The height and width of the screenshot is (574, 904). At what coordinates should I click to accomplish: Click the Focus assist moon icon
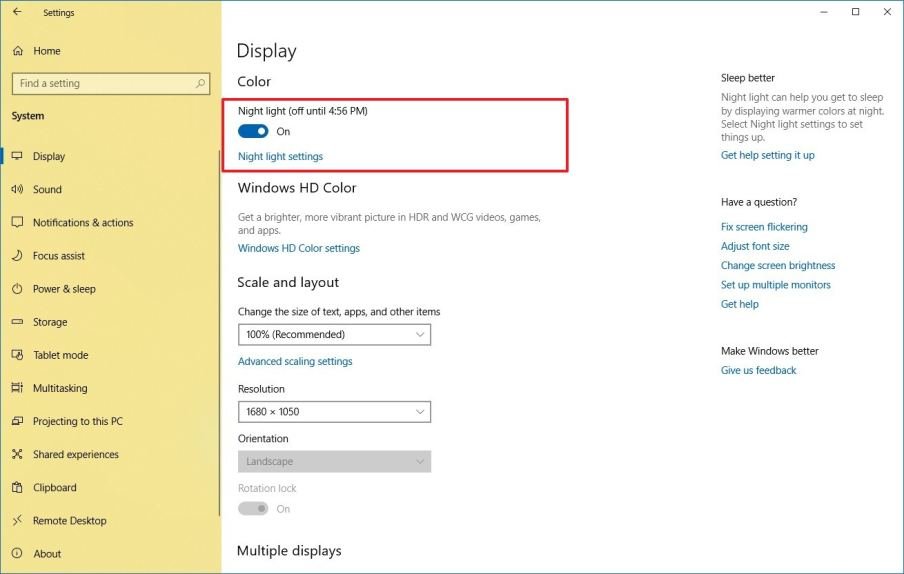tap(17, 256)
